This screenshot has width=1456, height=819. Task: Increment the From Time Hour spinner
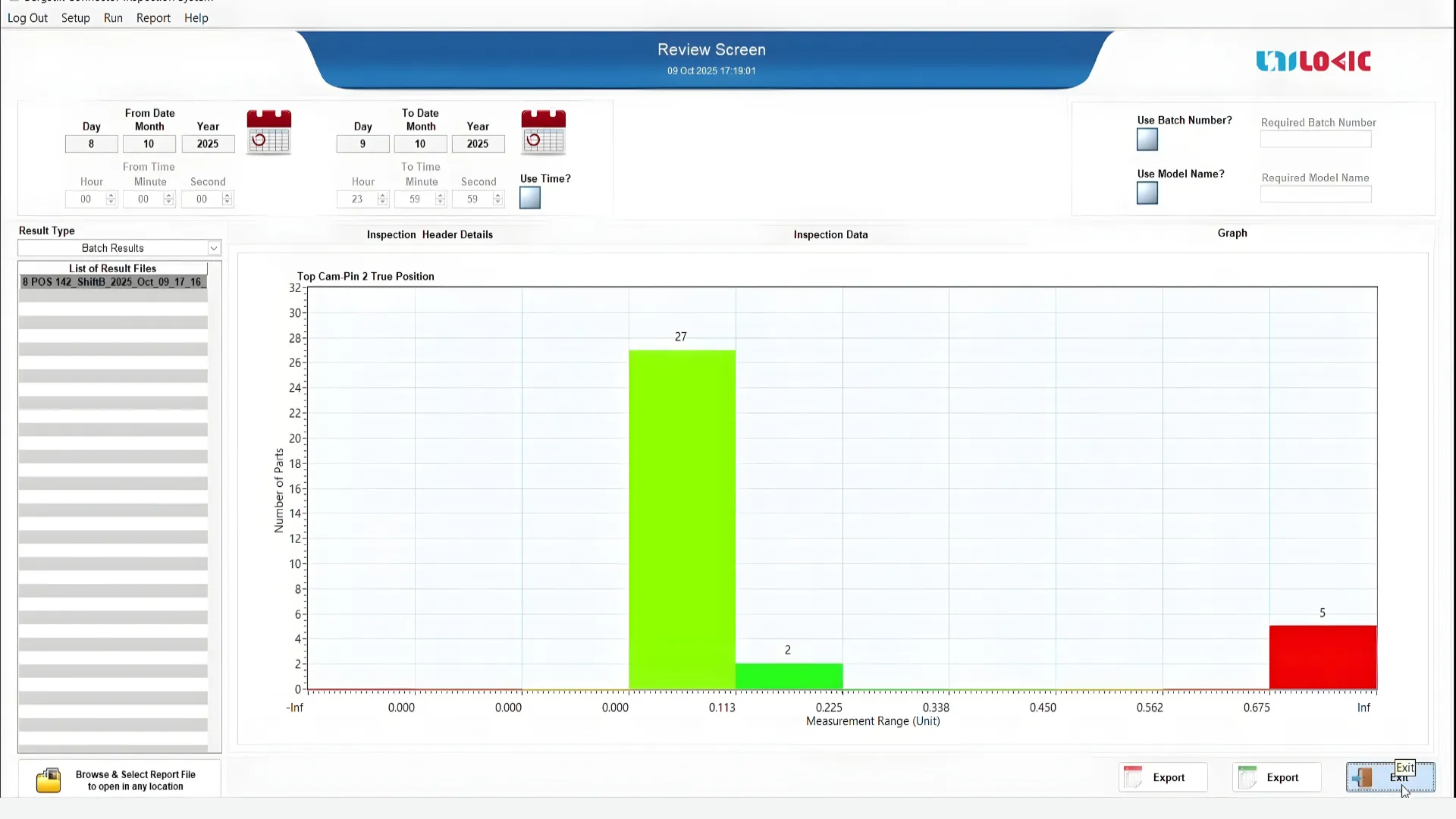[x=111, y=196]
